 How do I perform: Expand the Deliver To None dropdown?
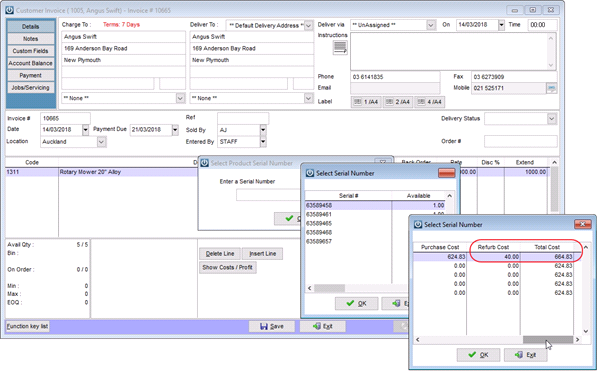point(308,98)
